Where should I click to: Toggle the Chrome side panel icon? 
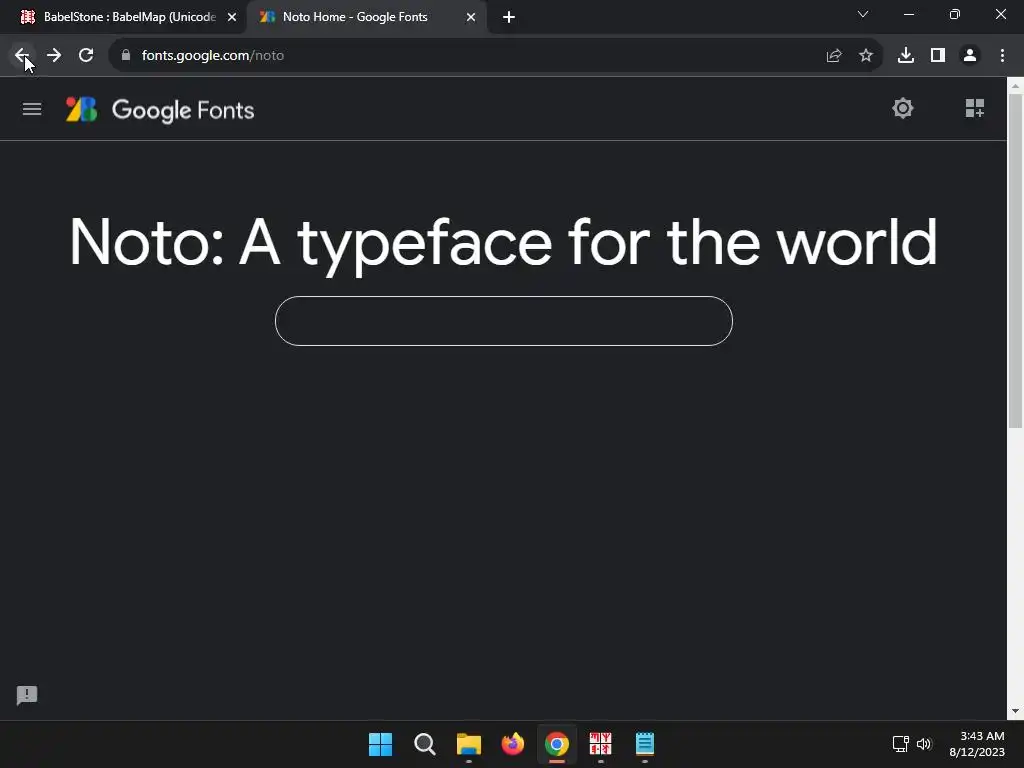938,56
